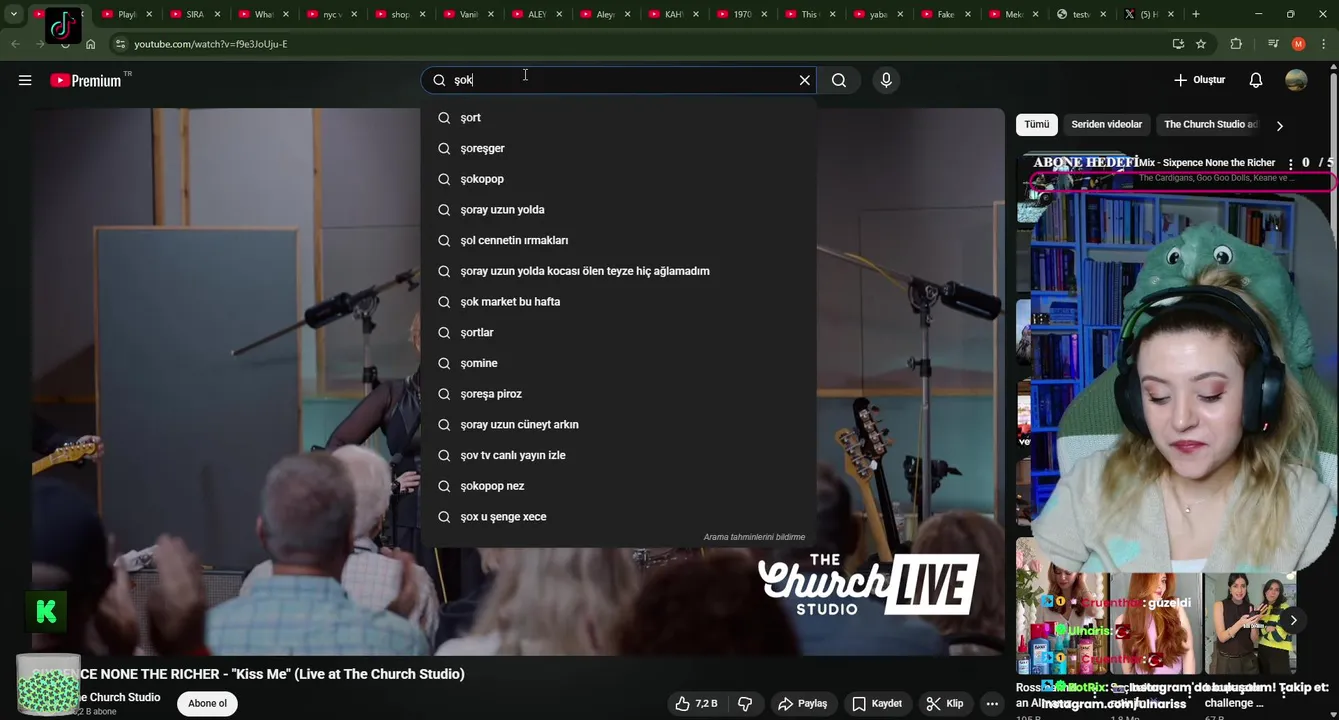Share the video with Paylaş

click(803, 703)
